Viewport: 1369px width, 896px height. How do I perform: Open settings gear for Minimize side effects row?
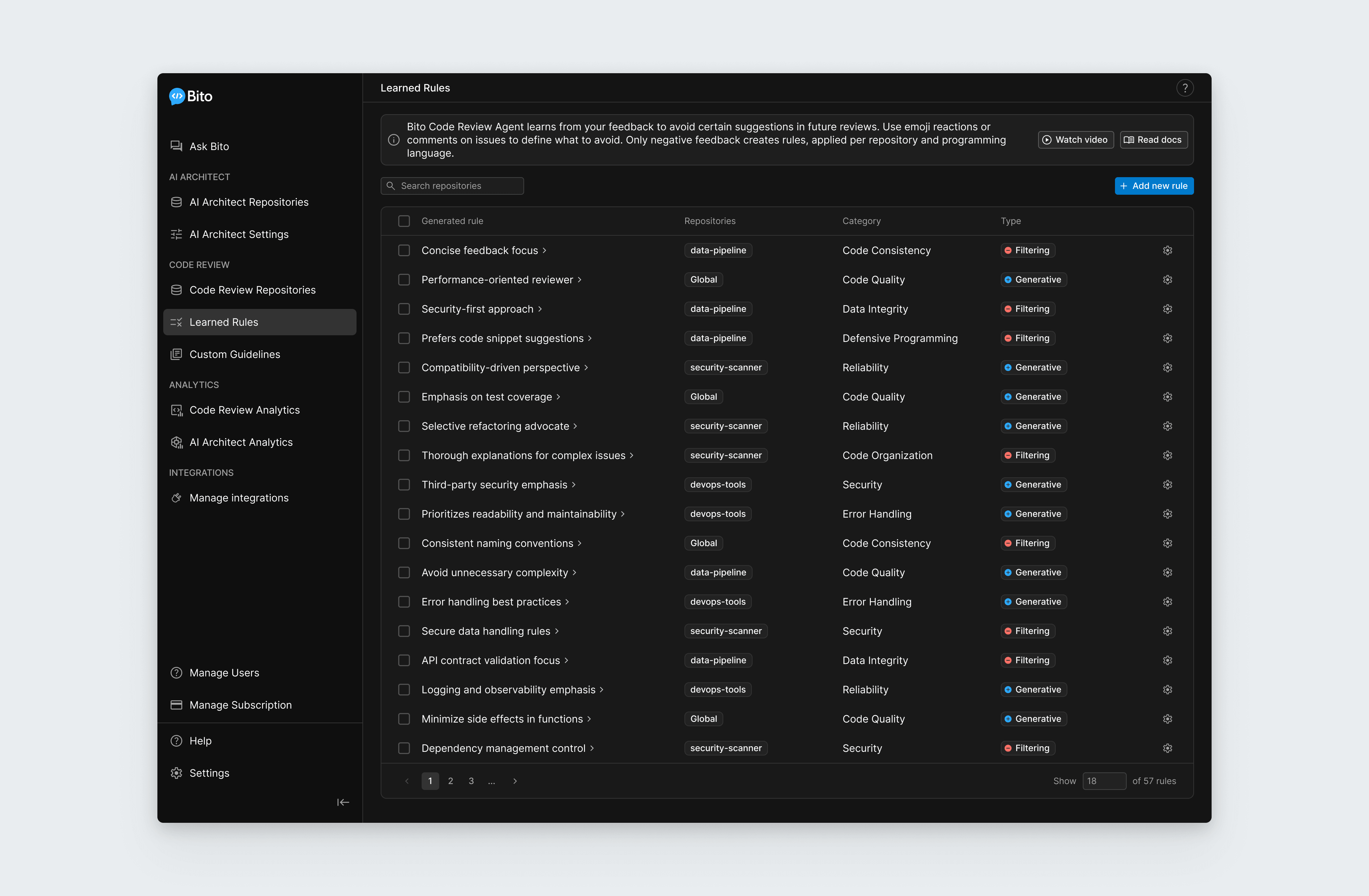pyautogui.click(x=1167, y=720)
